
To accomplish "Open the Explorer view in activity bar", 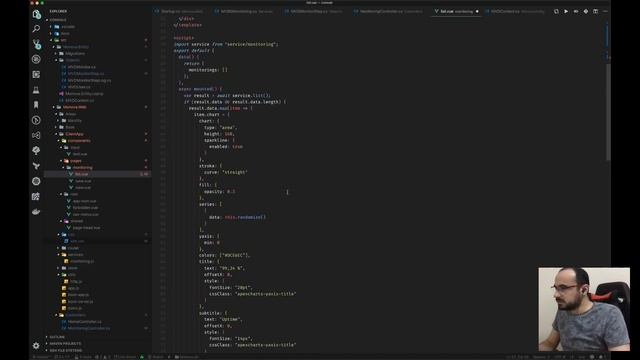I will click(x=36, y=14).
